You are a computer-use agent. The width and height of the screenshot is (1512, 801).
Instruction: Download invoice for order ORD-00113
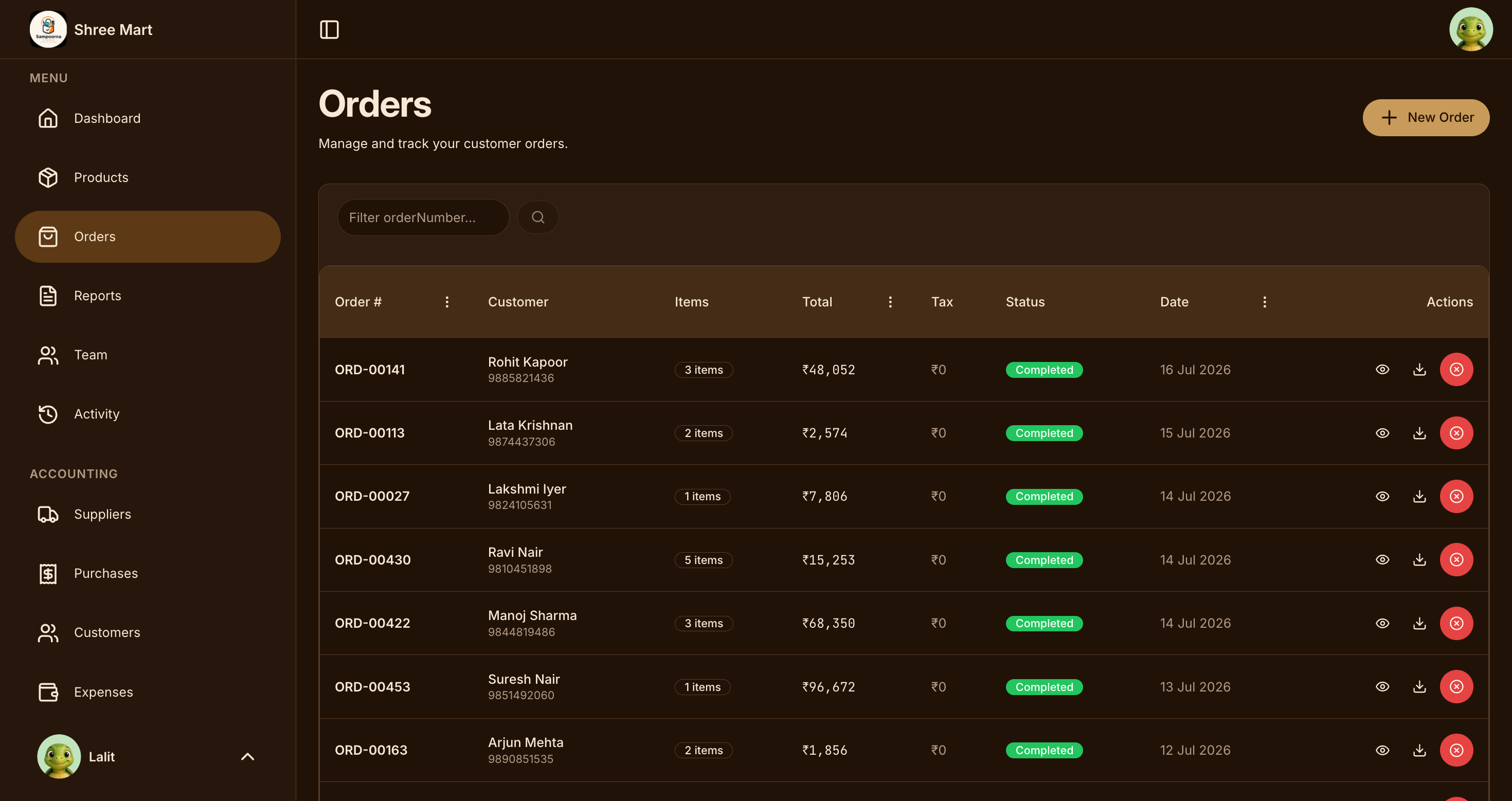[x=1419, y=433]
